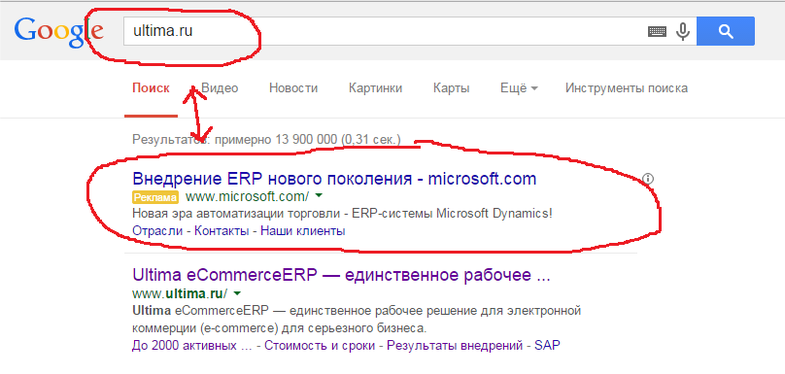Click the blue search magnifier button

tap(725, 31)
